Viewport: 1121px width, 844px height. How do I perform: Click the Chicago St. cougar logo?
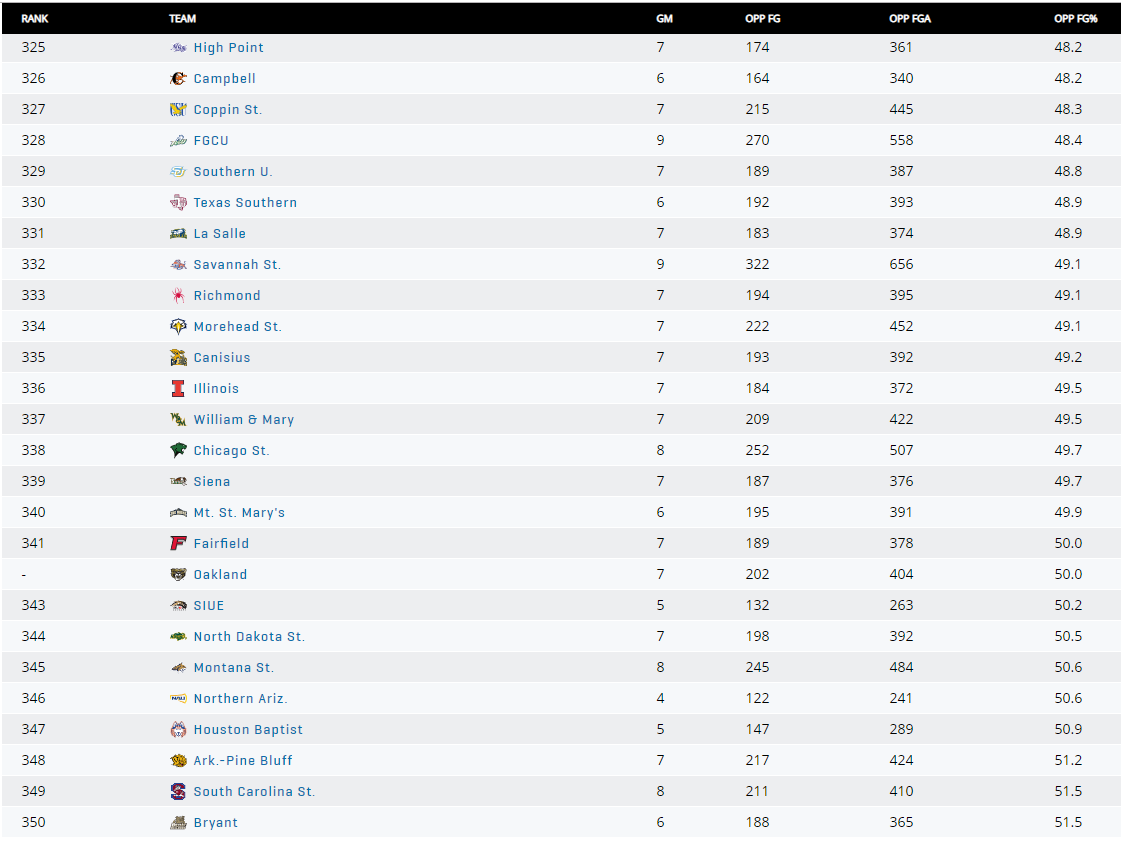coord(178,451)
